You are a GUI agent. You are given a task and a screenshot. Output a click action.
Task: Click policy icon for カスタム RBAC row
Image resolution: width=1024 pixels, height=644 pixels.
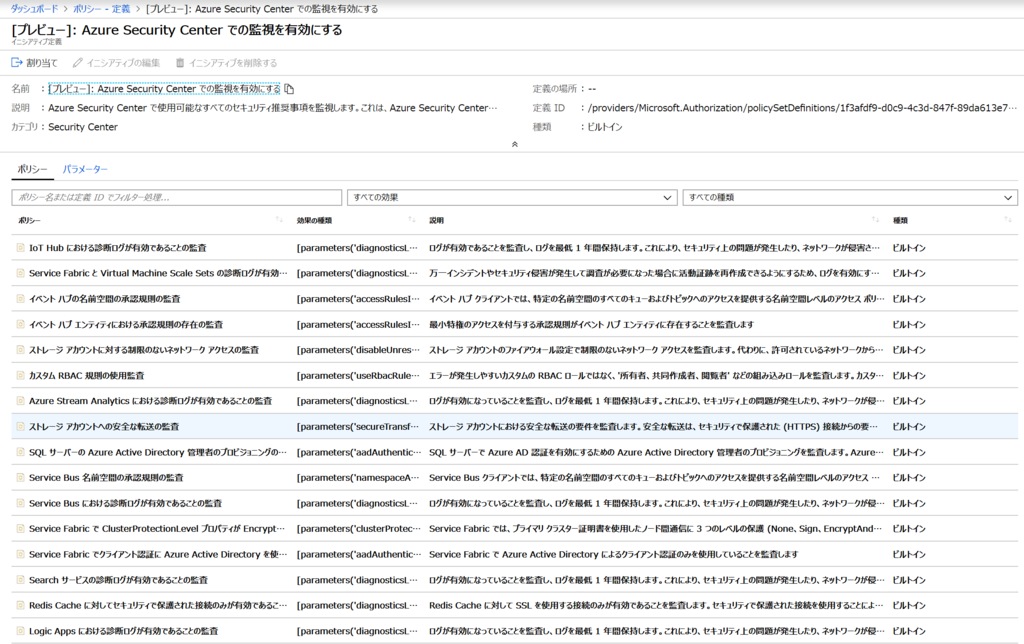(x=20, y=376)
